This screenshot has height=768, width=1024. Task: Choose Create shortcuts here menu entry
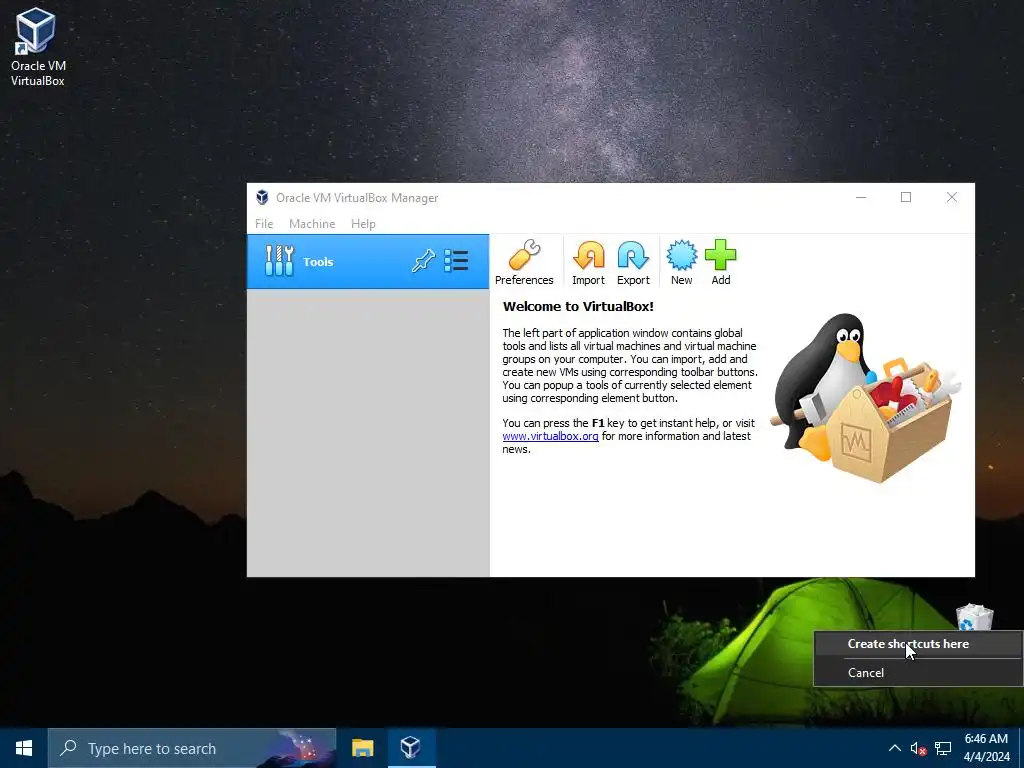[918, 644]
